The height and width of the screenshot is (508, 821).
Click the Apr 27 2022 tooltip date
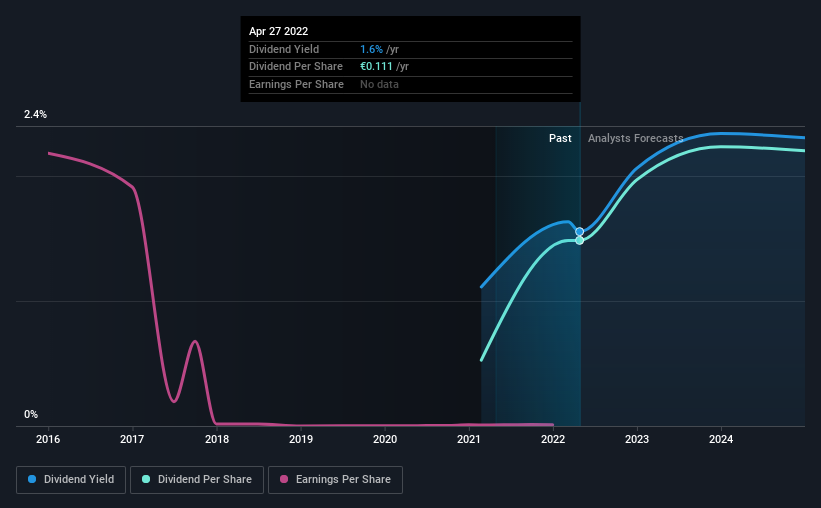coord(279,31)
